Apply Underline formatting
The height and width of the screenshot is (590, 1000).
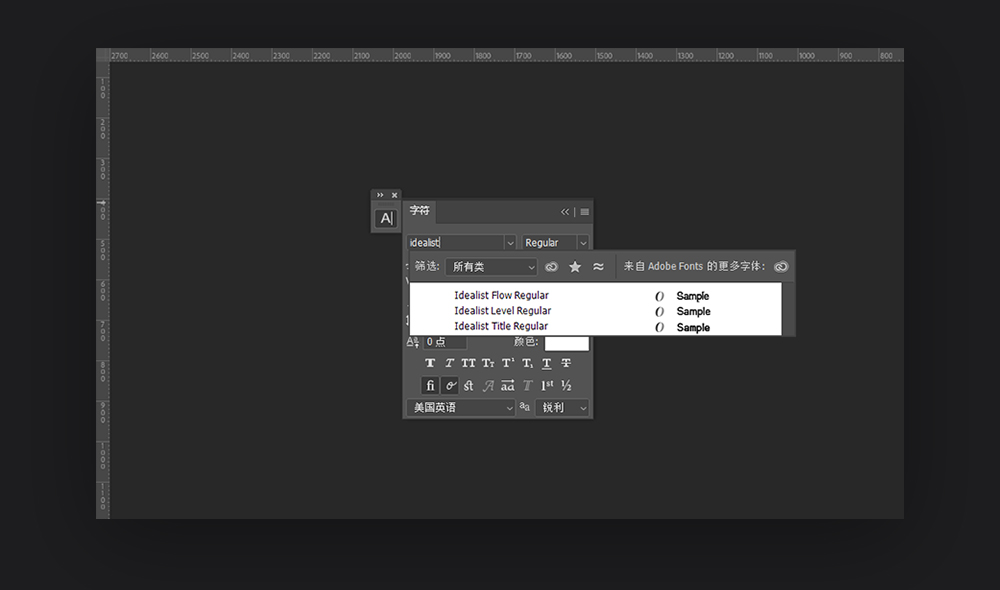[547, 363]
